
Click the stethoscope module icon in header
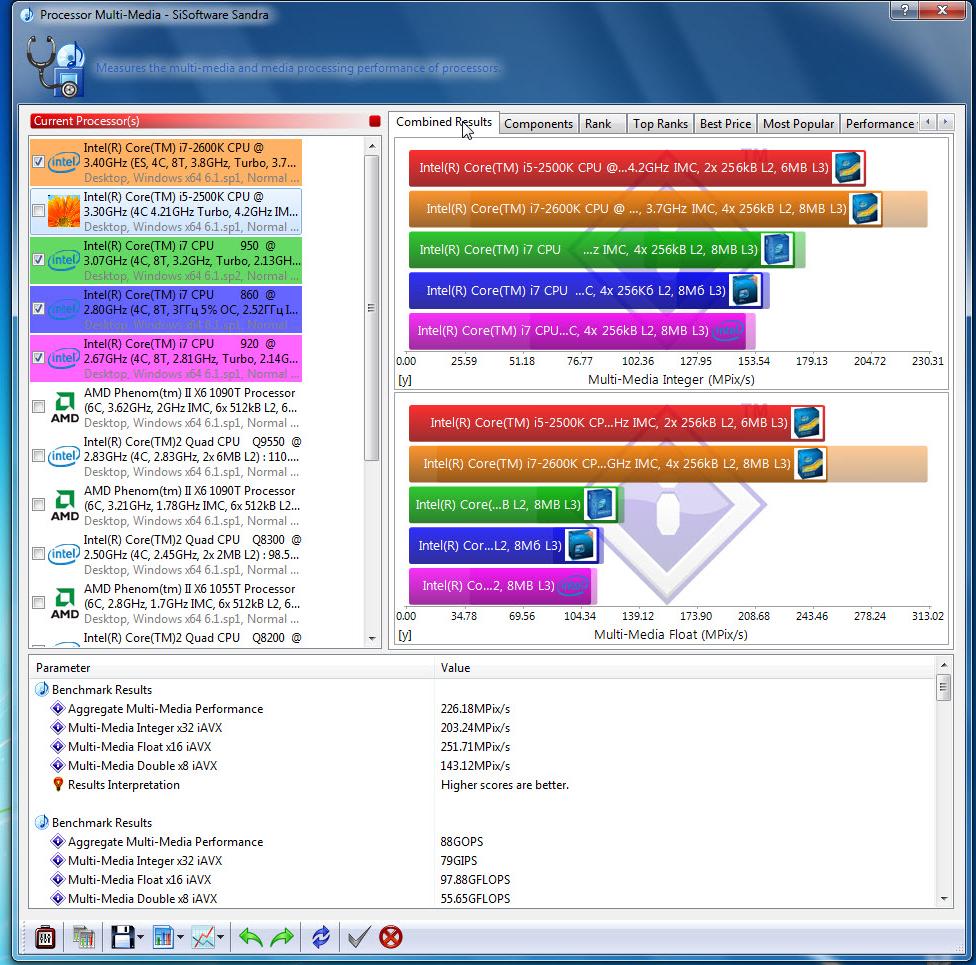click(x=55, y=67)
